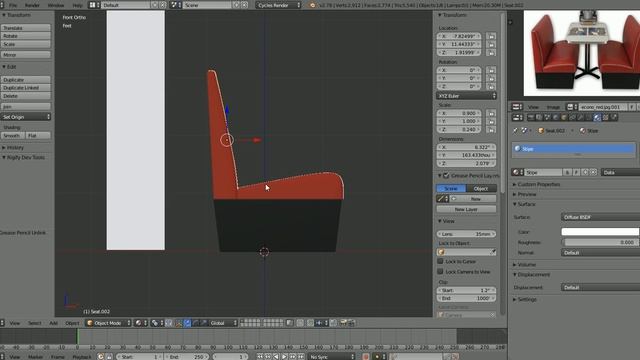Collapse the Surface panel
Screen dimensions: 640x360
click(x=524, y=204)
